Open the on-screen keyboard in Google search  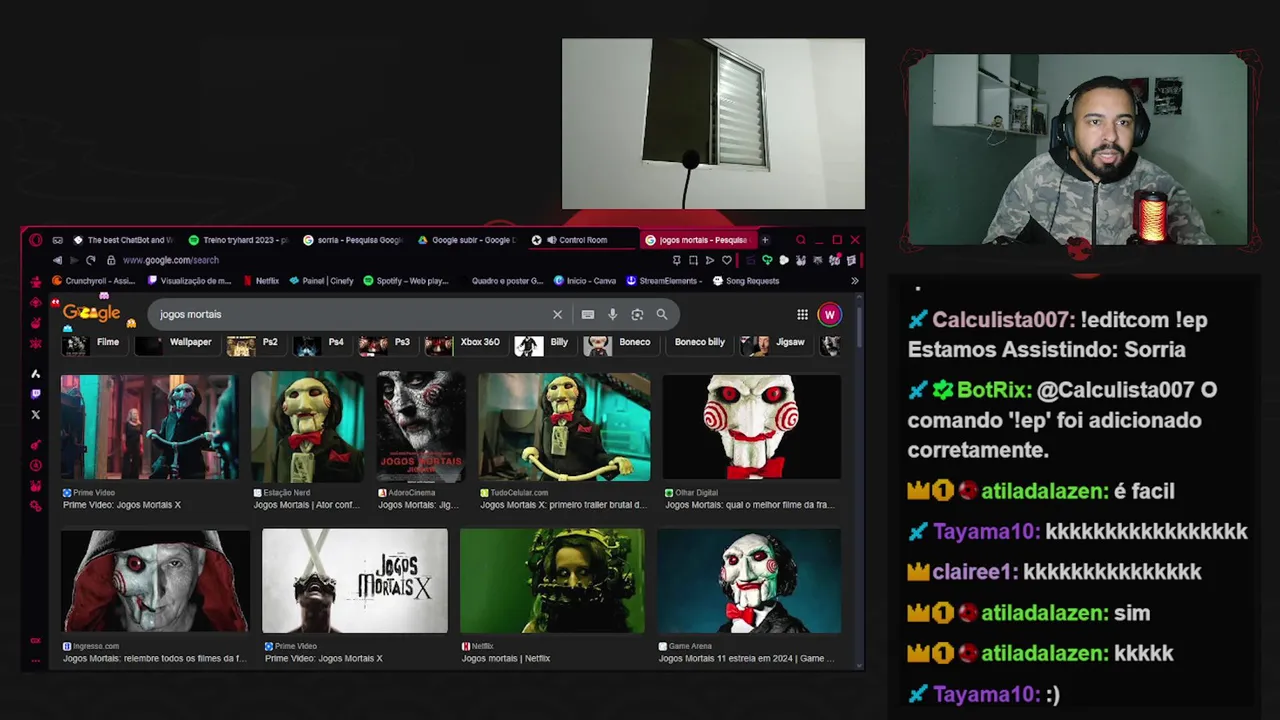[588, 314]
